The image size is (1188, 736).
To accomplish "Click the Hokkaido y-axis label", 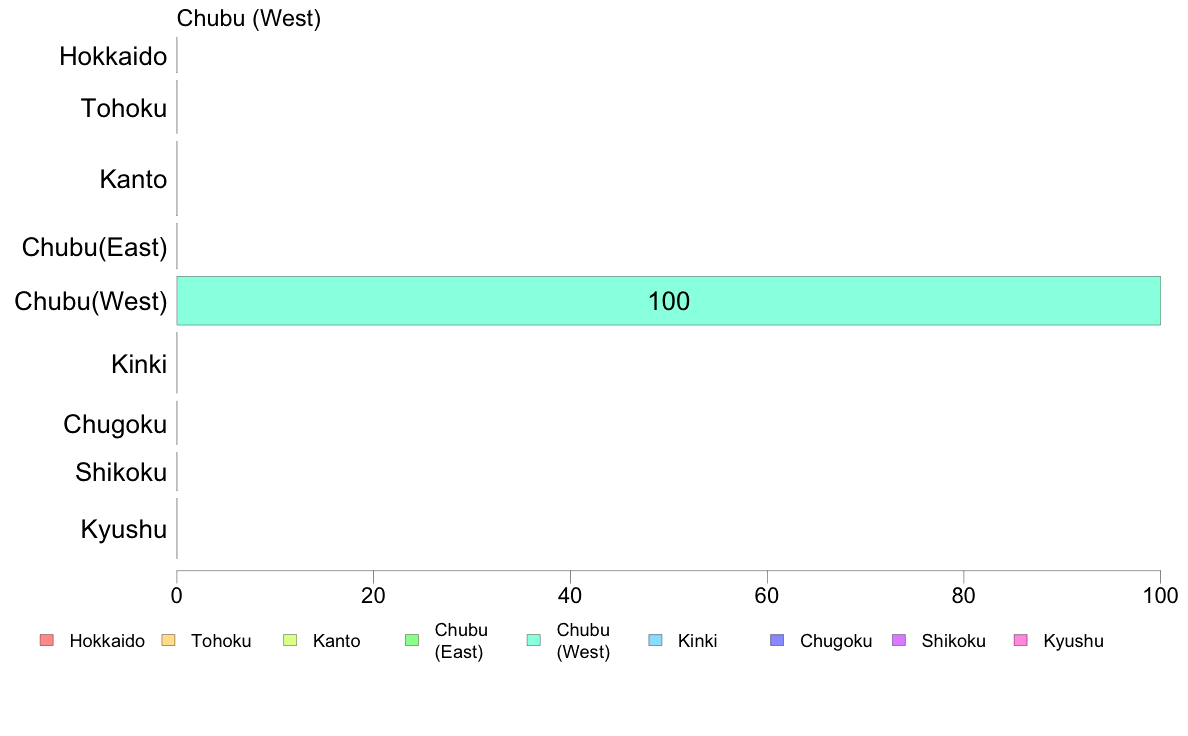I will coord(113,56).
